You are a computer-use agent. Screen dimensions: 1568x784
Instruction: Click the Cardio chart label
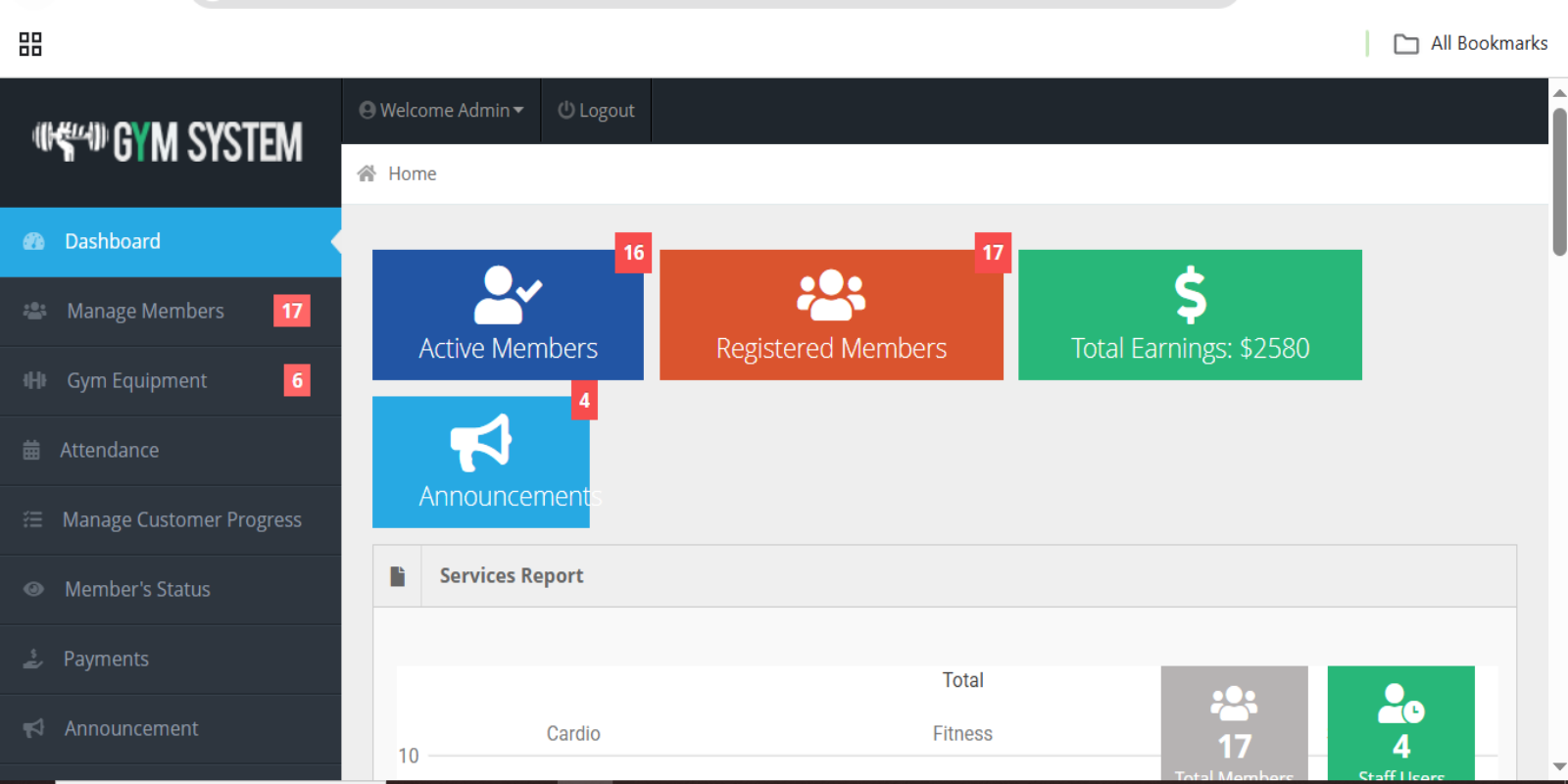[573, 734]
